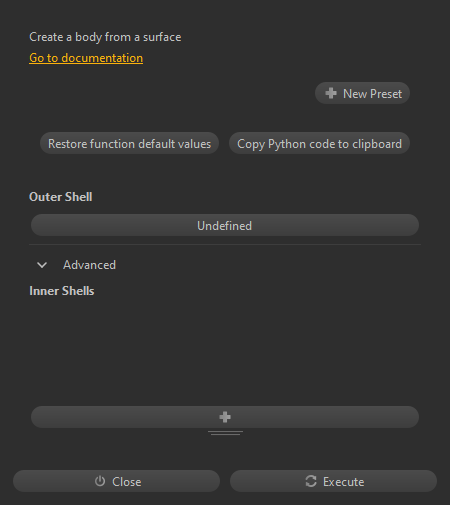Click the Inner Shells heading

(62, 291)
